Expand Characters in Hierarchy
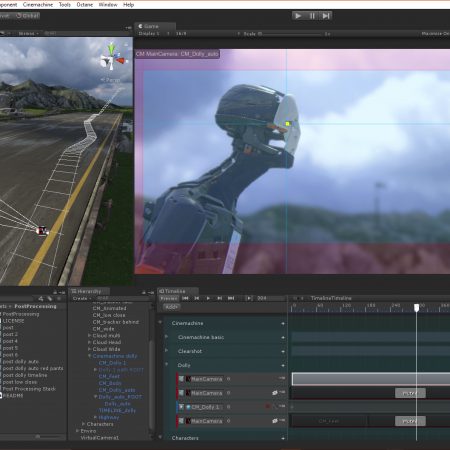 pyautogui.click(x=83, y=424)
